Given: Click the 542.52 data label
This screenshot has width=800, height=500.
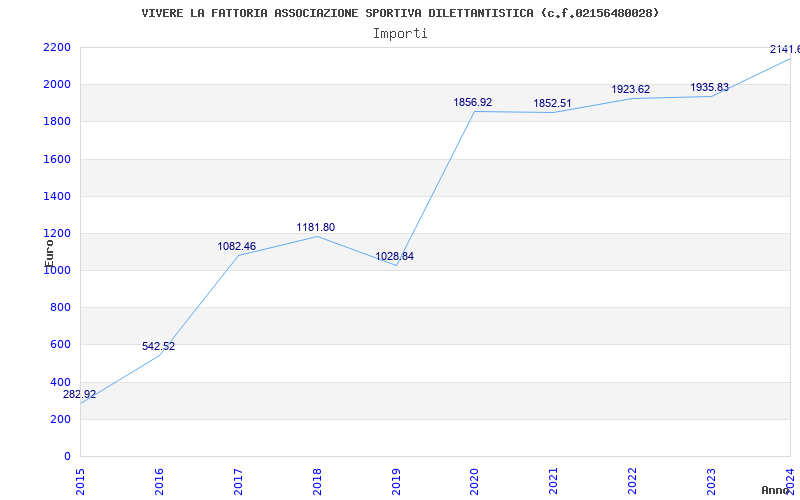Looking at the screenshot, I should [x=159, y=346].
